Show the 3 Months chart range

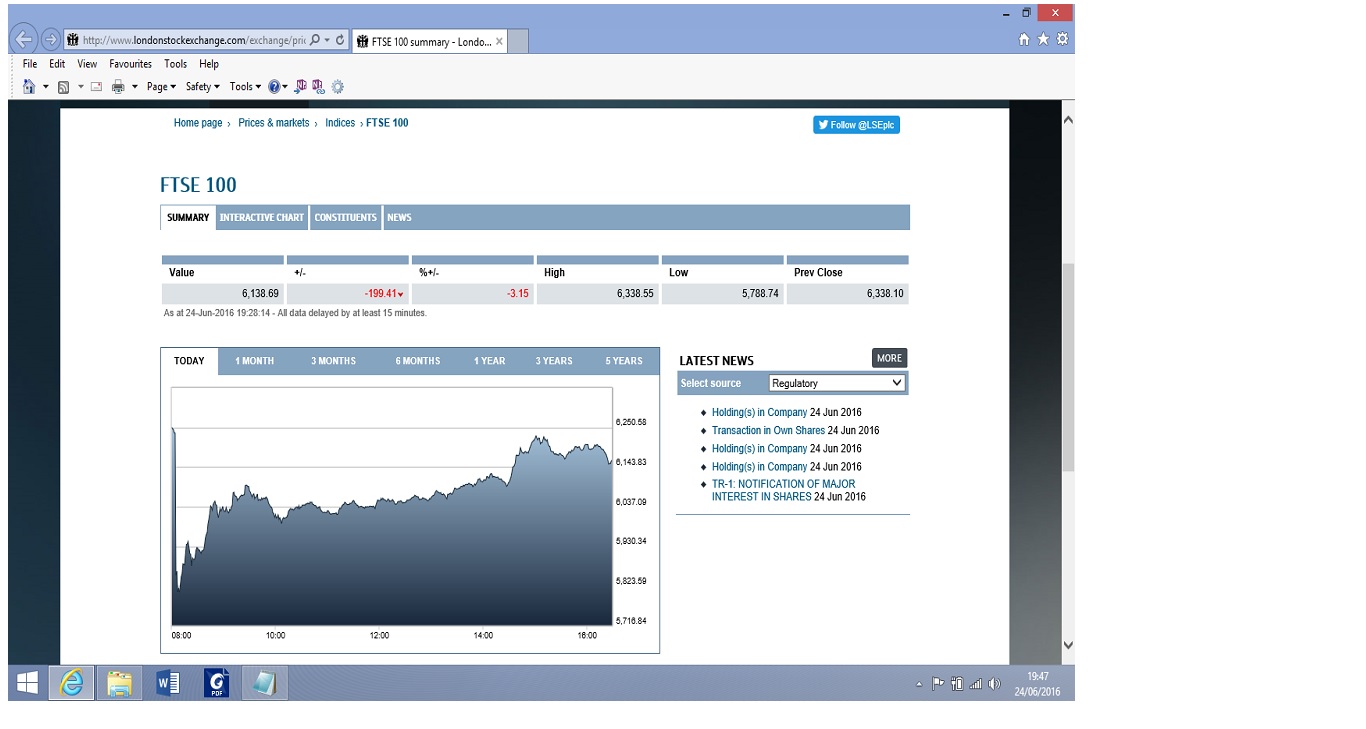[x=333, y=361]
